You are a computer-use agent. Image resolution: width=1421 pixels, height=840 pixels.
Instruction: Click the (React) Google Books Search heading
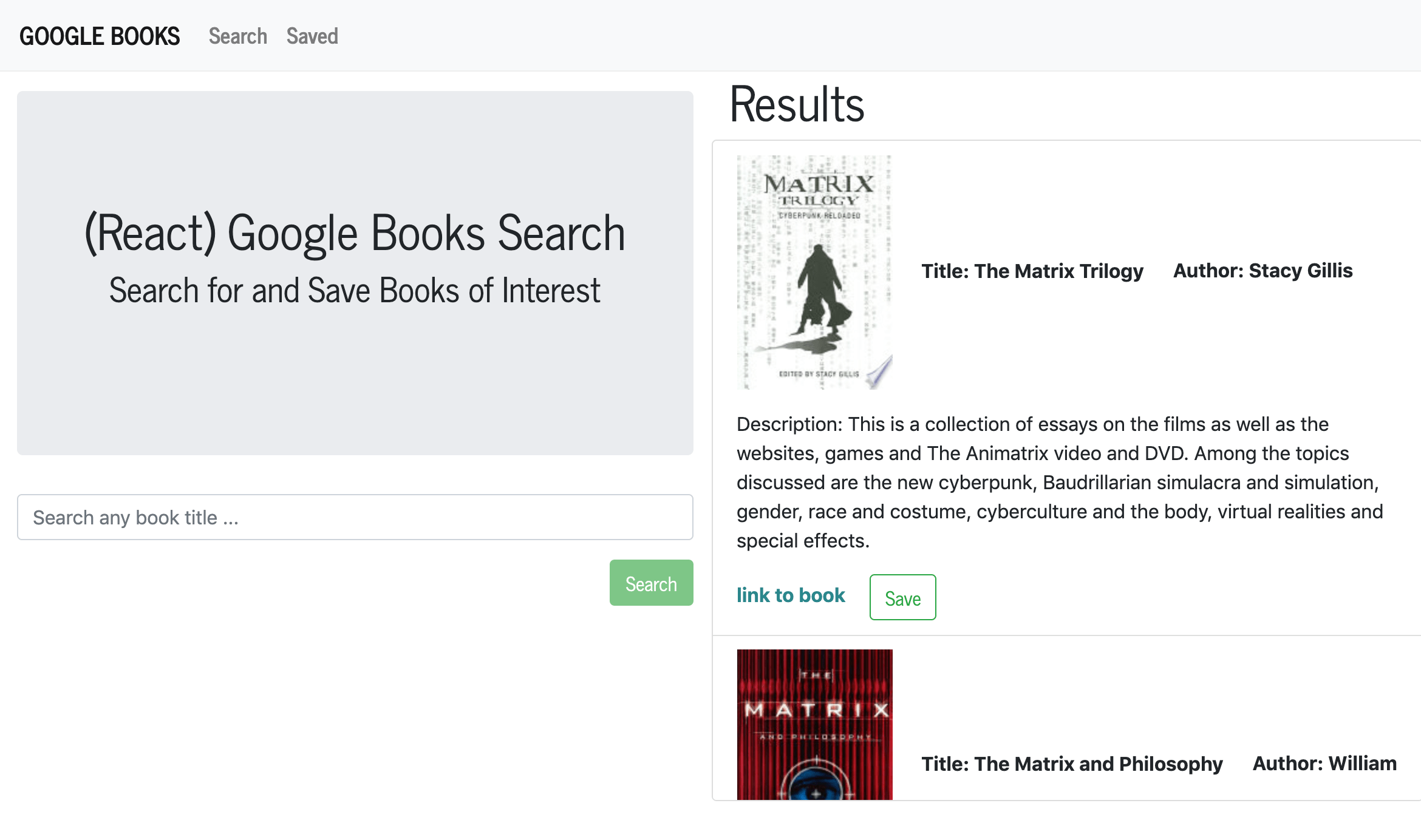(x=355, y=233)
